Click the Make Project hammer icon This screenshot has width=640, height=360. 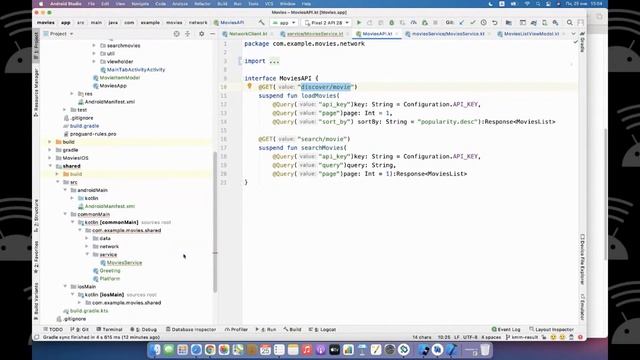tap(261, 22)
